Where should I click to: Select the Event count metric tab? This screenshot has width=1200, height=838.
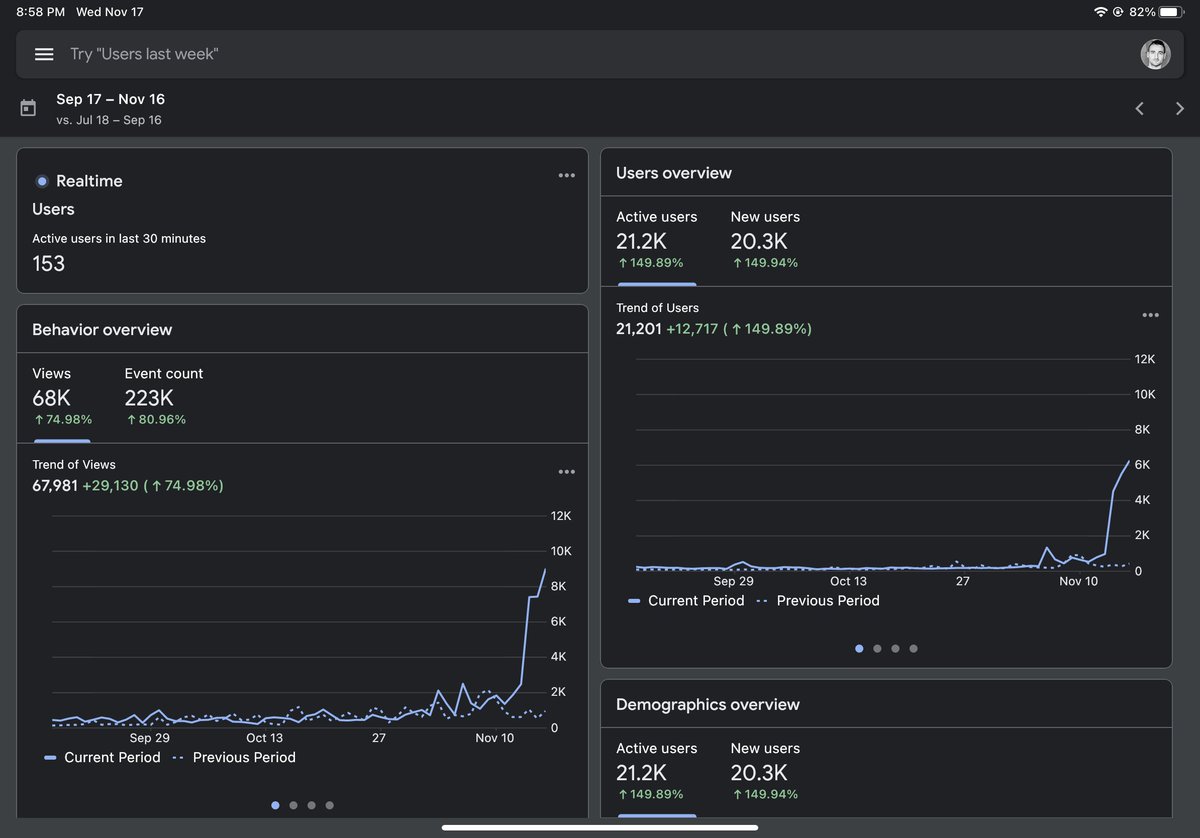coord(164,396)
